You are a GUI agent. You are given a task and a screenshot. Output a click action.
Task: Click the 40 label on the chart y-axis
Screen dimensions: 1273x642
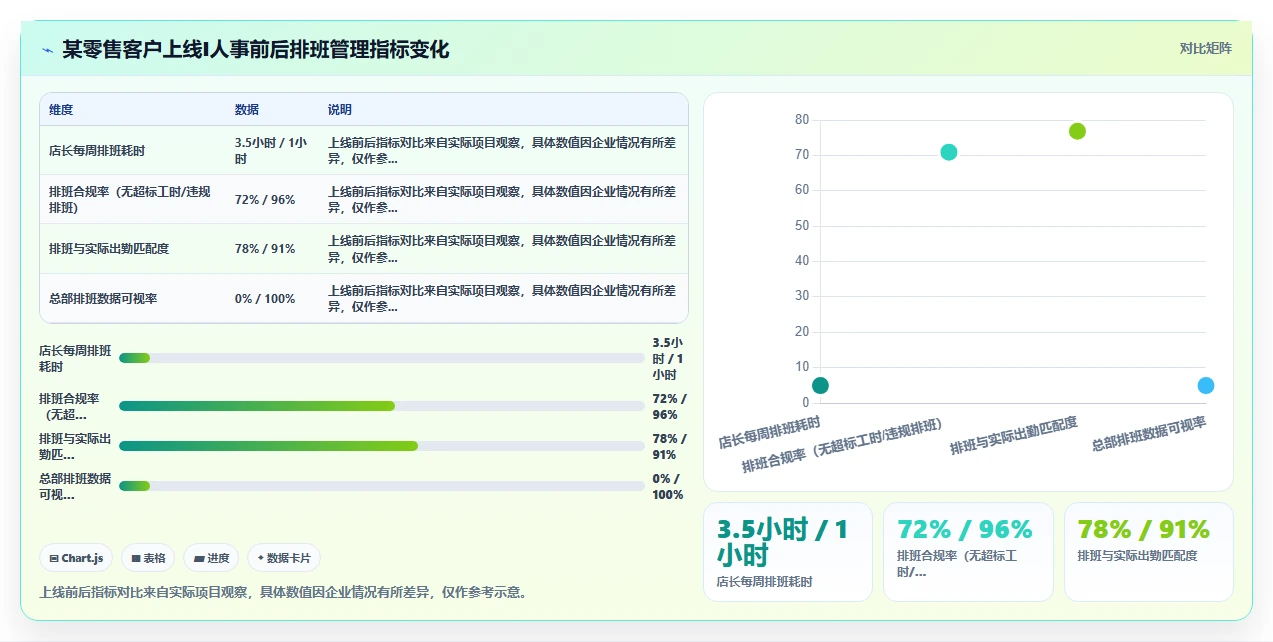point(802,261)
